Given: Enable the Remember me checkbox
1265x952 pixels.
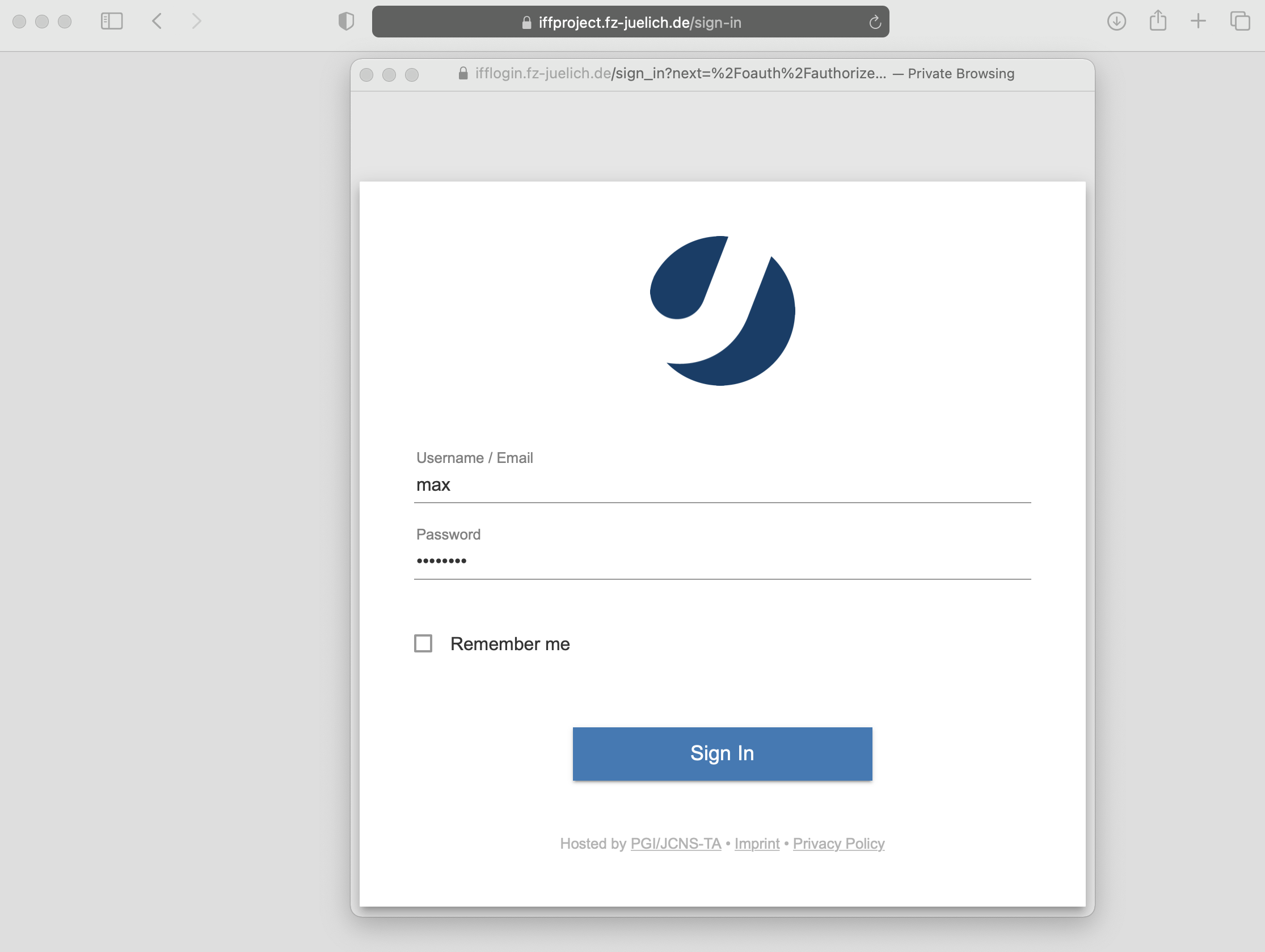Looking at the screenshot, I should [423, 643].
